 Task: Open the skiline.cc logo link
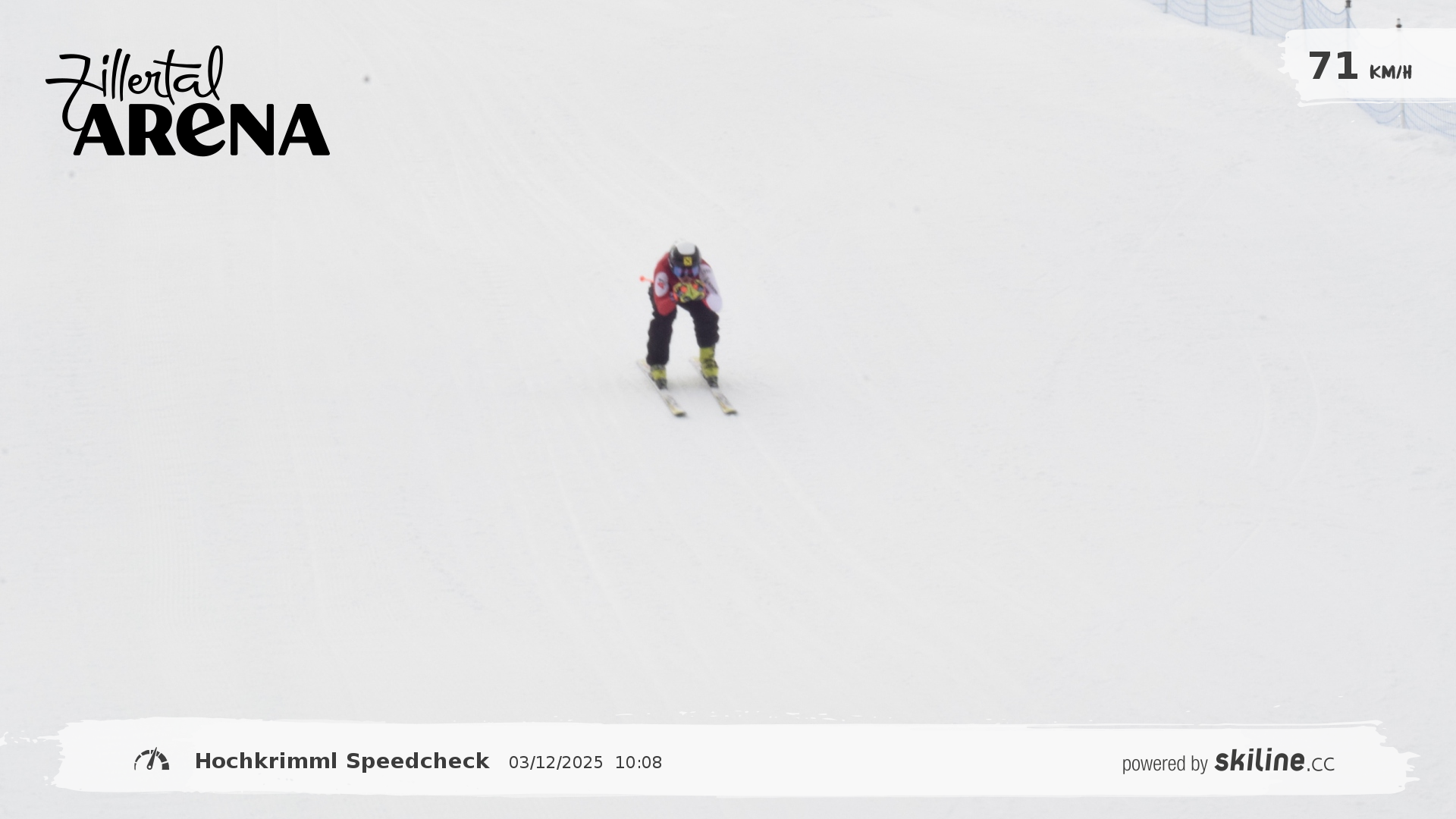[x=1274, y=761]
